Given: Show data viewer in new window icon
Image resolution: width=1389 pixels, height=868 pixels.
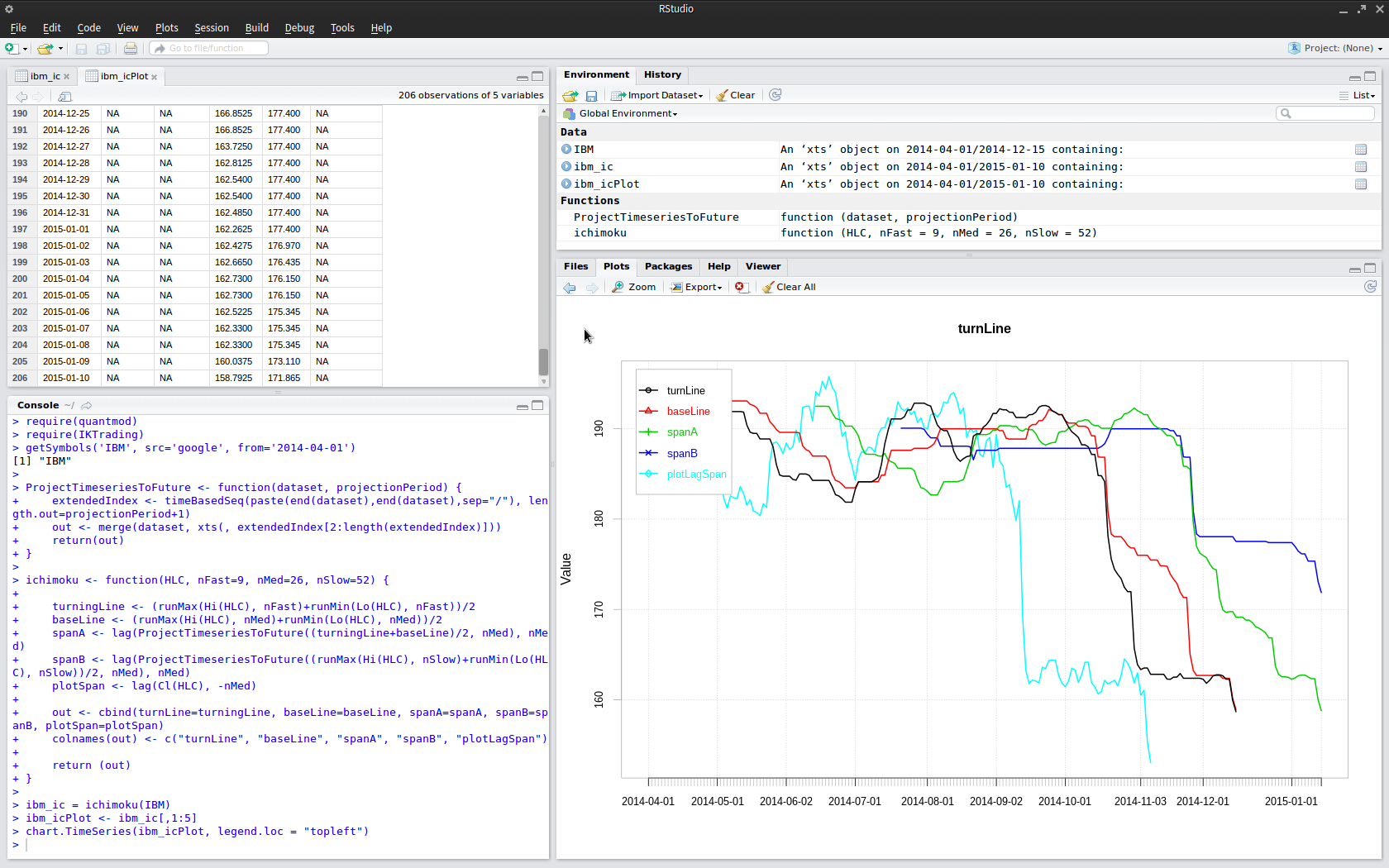Looking at the screenshot, I should pos(65,96).
